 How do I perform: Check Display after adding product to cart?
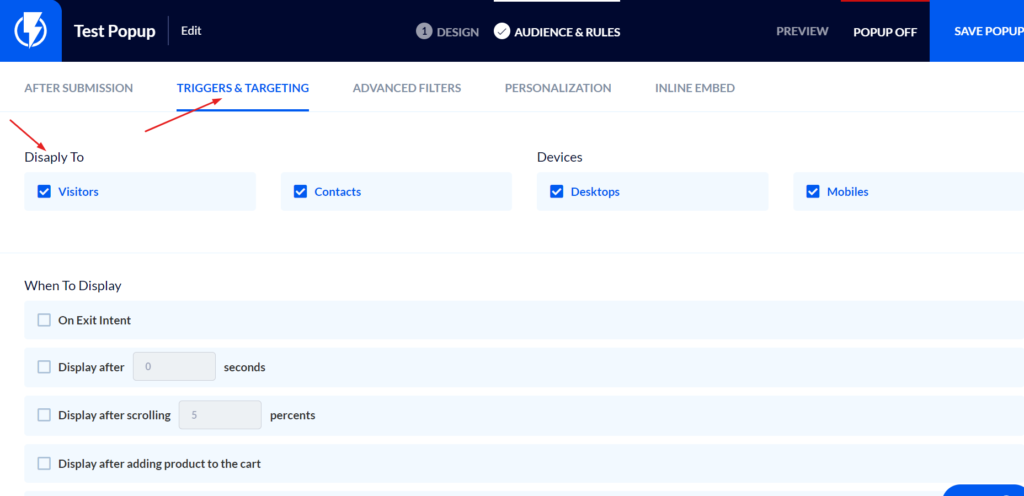[x=44, y=463]
